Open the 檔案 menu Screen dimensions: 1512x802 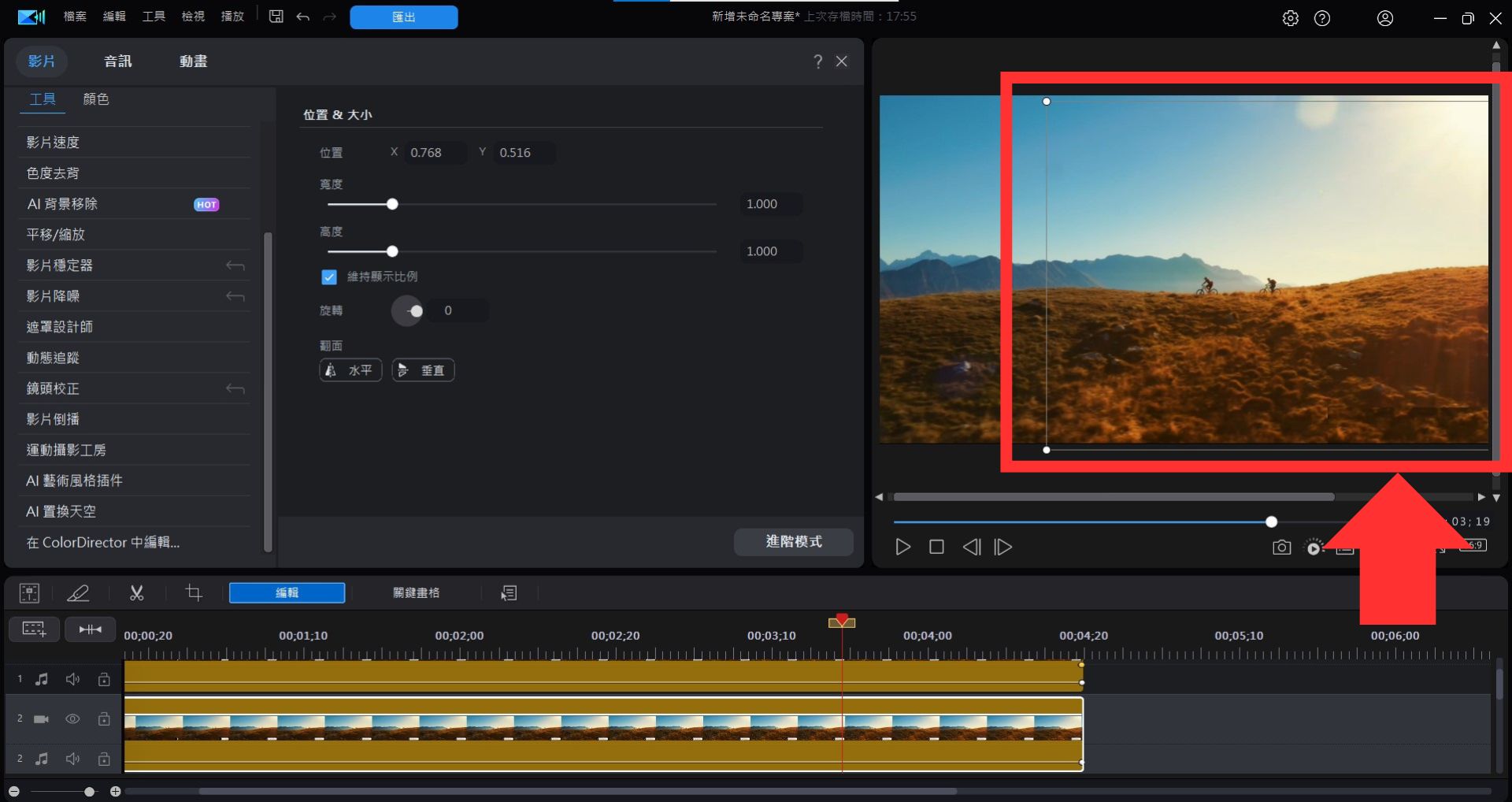(x=75, y=17)
